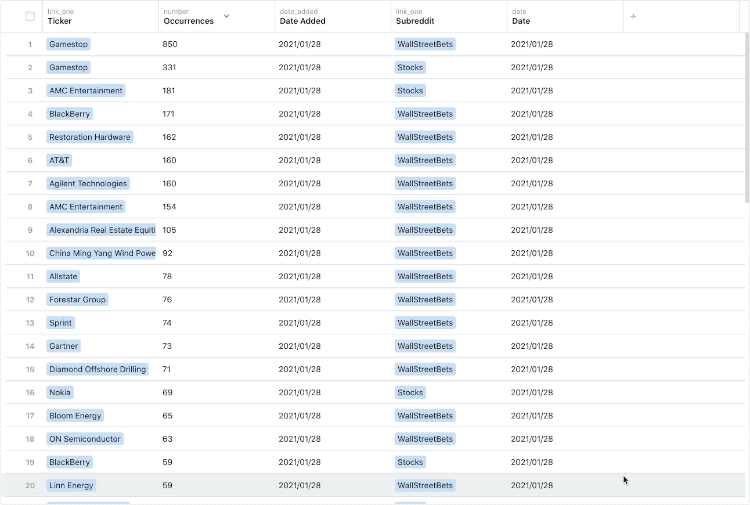Open BlackBerry ticker tag in row 19

69,462
